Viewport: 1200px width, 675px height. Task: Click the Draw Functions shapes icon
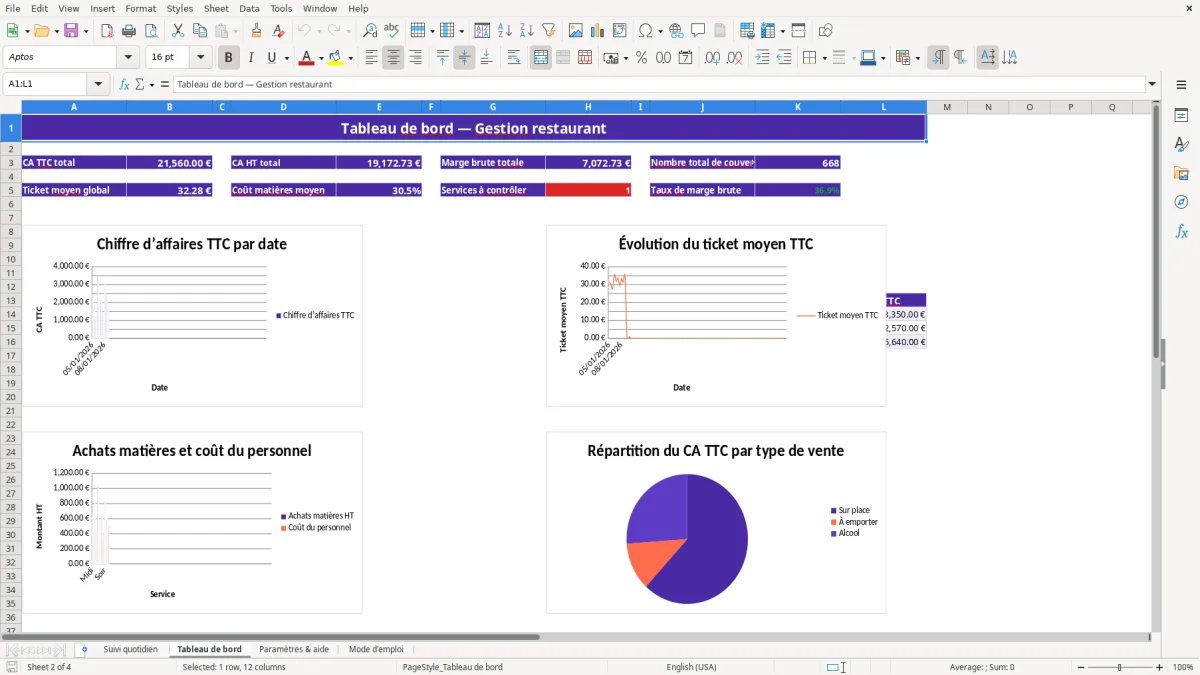(826, 31)
